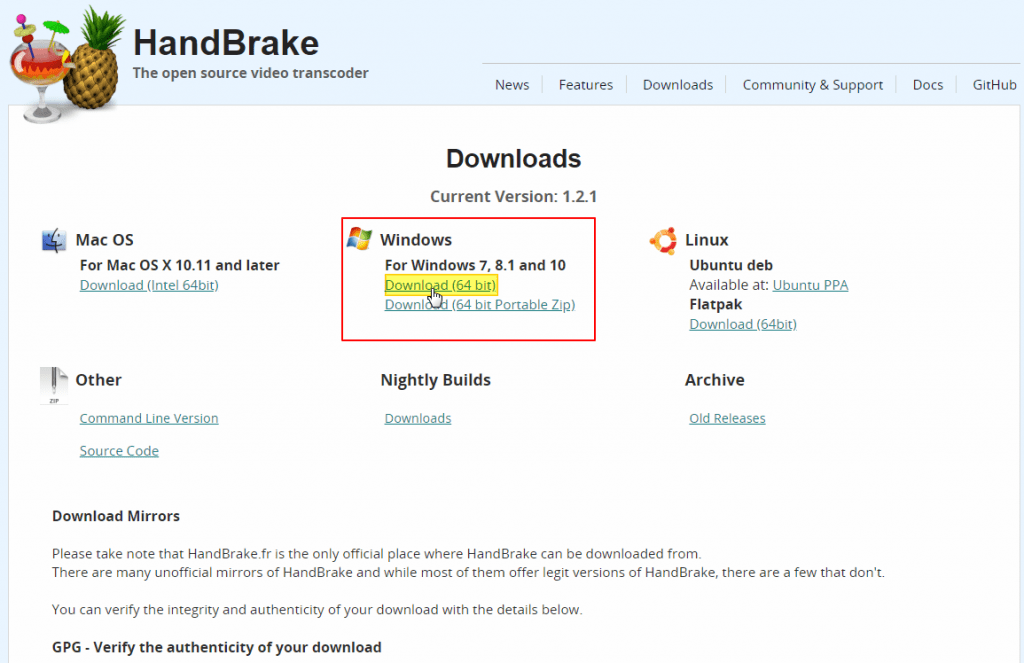Viewport: 1024px width, 663px height.
Task: Click the 'Mac OS' heading
Action: click(104, 240)
